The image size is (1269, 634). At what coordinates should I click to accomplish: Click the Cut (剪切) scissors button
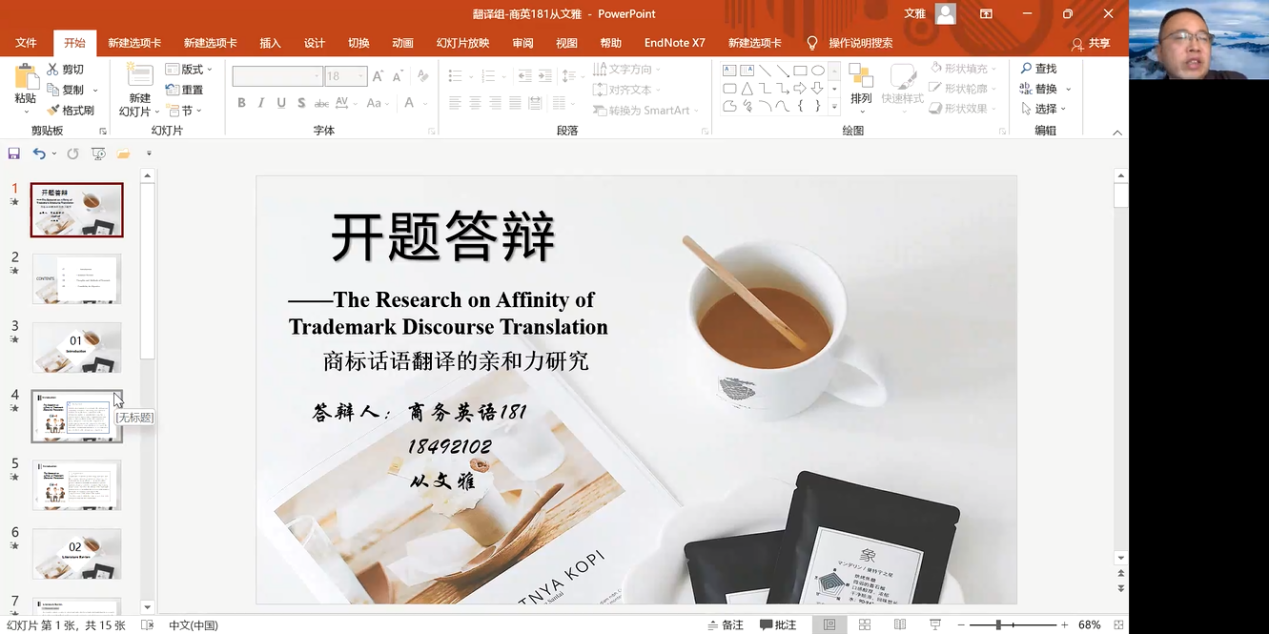coord(66,69)
